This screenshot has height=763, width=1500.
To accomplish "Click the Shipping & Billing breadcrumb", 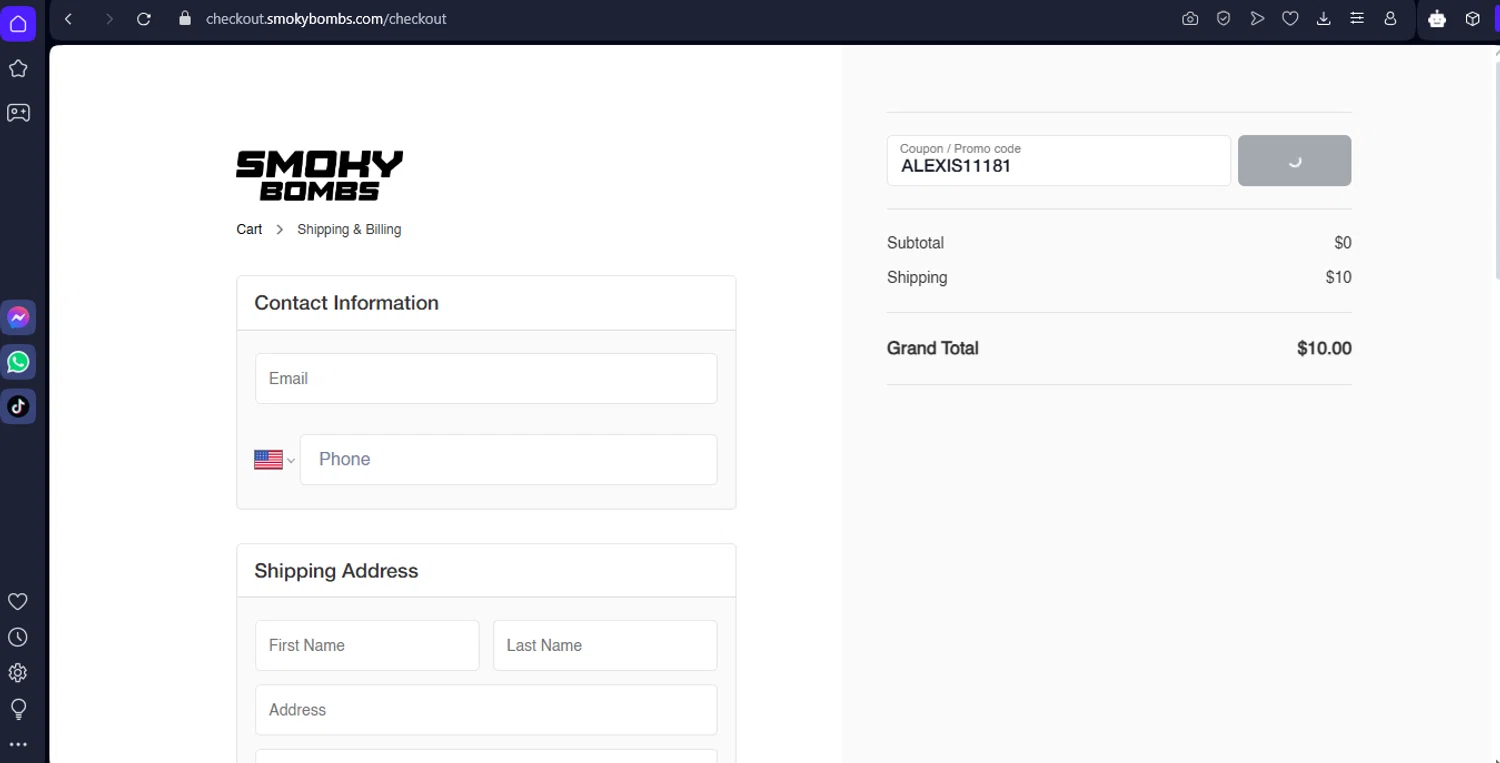I will click(x=349, y=229).
